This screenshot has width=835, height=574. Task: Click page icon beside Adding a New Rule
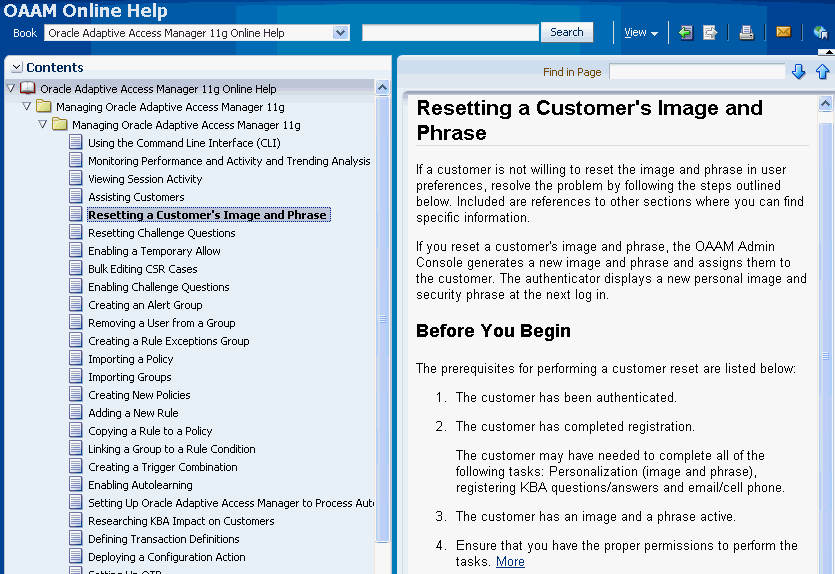(76, 413)
